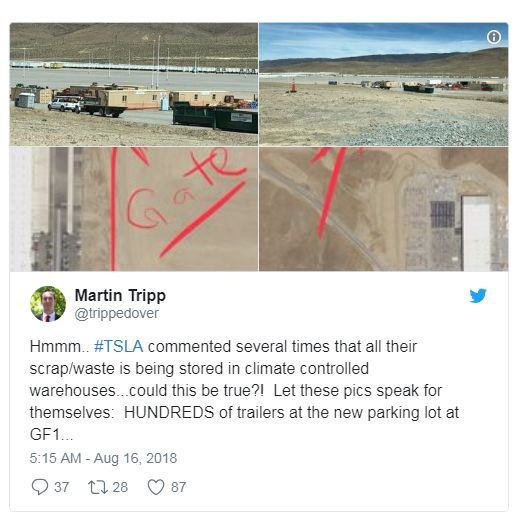The image size is (515, 527).
Task: Click the info icon on photo
Action: 494,37
